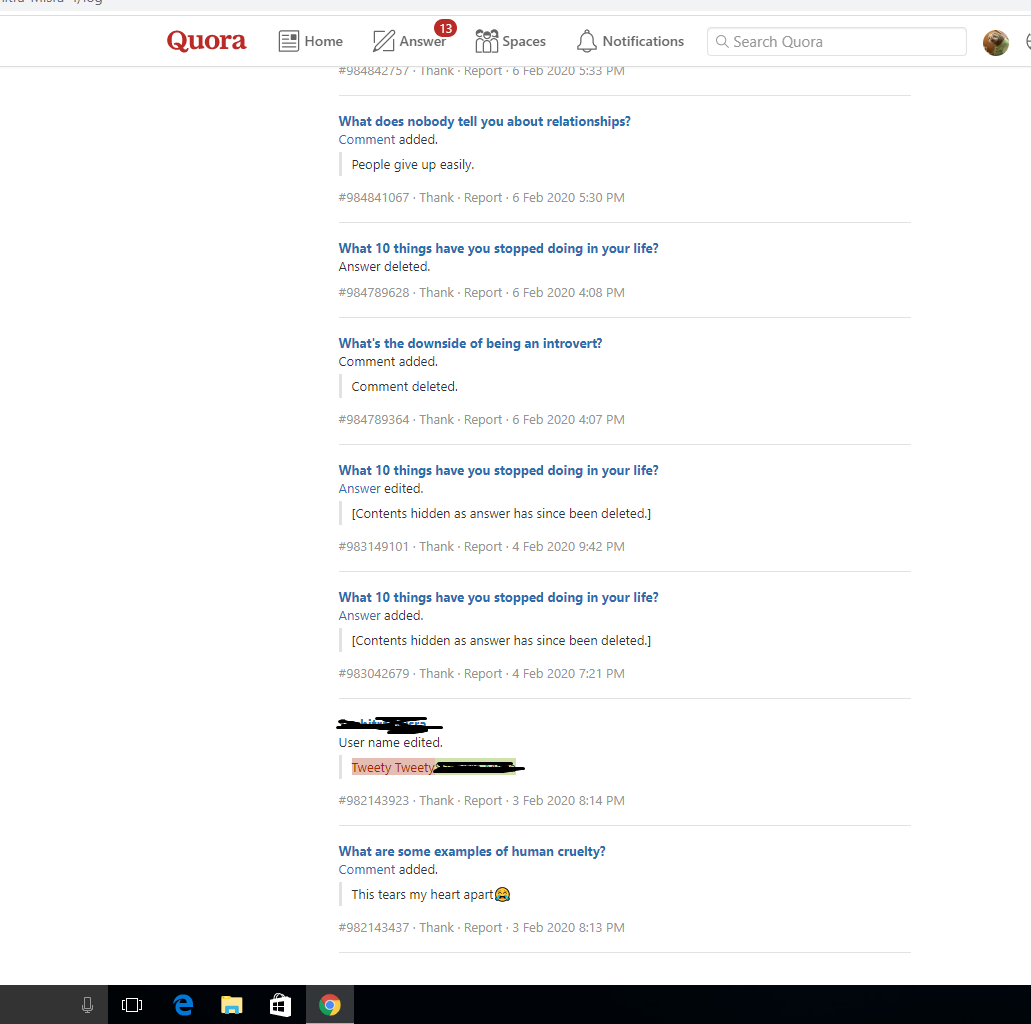Image resolution: width=1031 pixels, height=1024 pixels.
Task: Click Report on log #983149101
Action: (483, 547)
